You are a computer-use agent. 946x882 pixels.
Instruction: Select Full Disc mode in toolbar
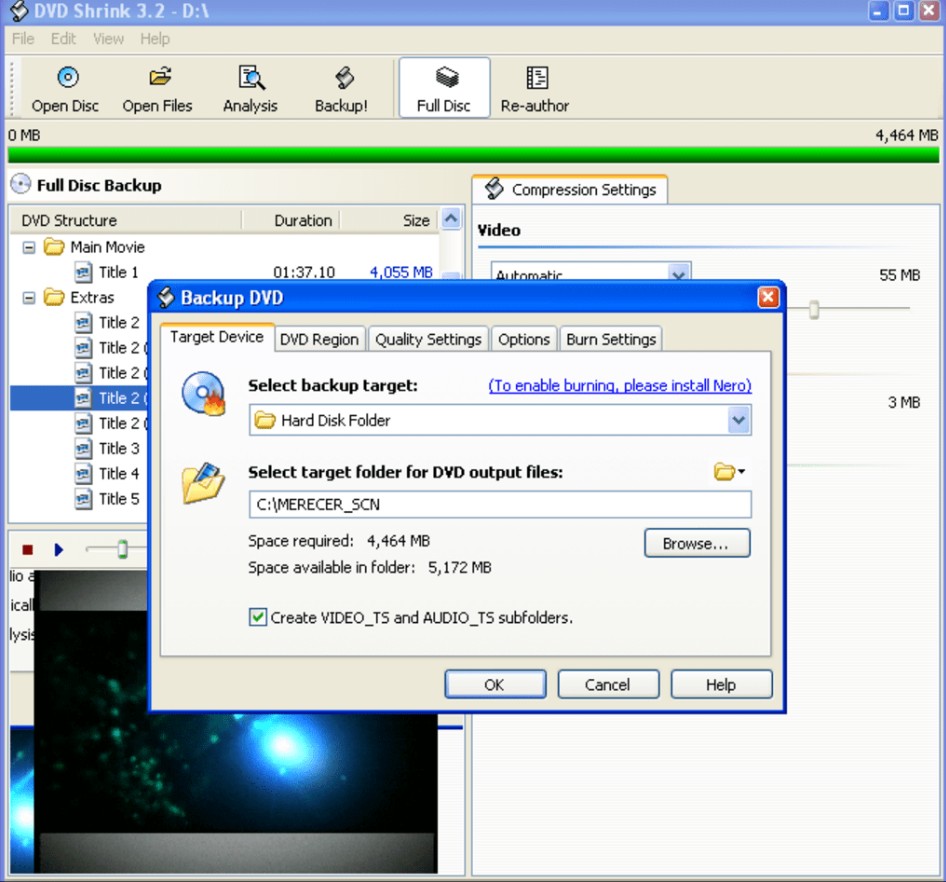click(x=444, y=88)
